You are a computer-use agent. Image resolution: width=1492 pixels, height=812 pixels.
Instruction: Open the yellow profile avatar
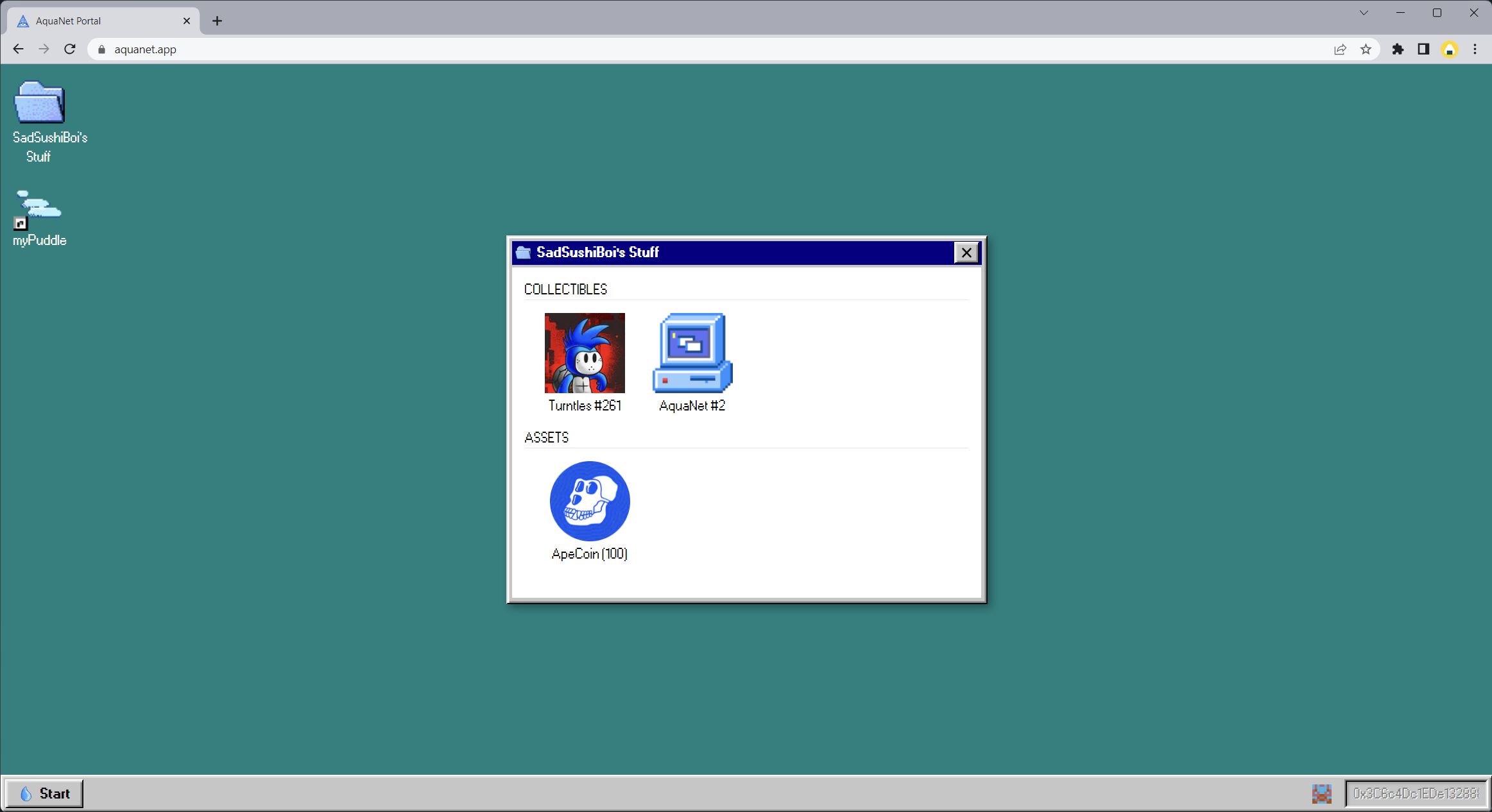pos(1450,49)
